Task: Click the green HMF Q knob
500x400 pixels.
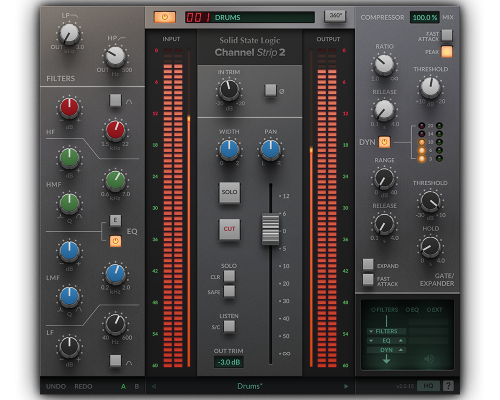Action: point(69,203)
